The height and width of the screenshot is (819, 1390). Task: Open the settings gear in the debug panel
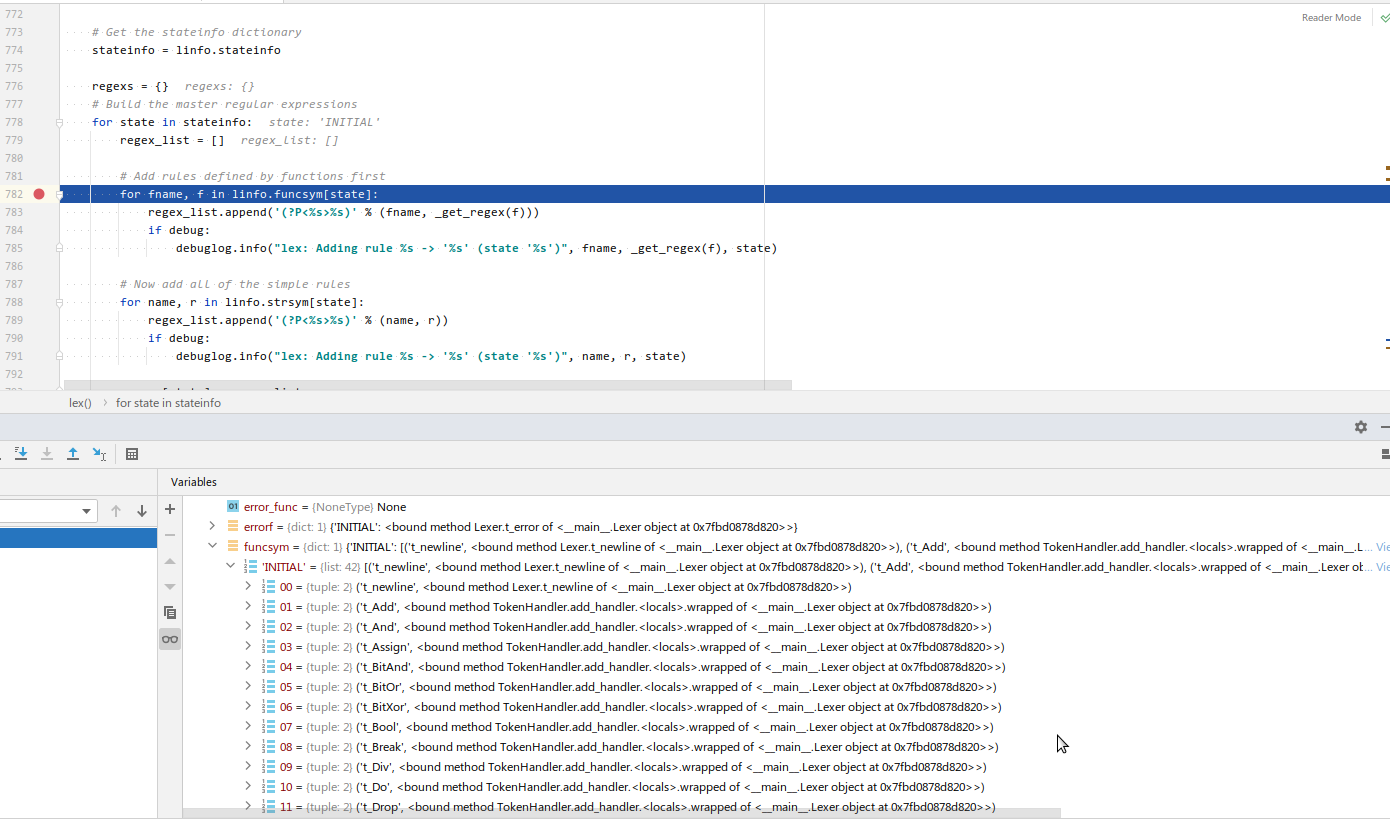coord(1361,426)
